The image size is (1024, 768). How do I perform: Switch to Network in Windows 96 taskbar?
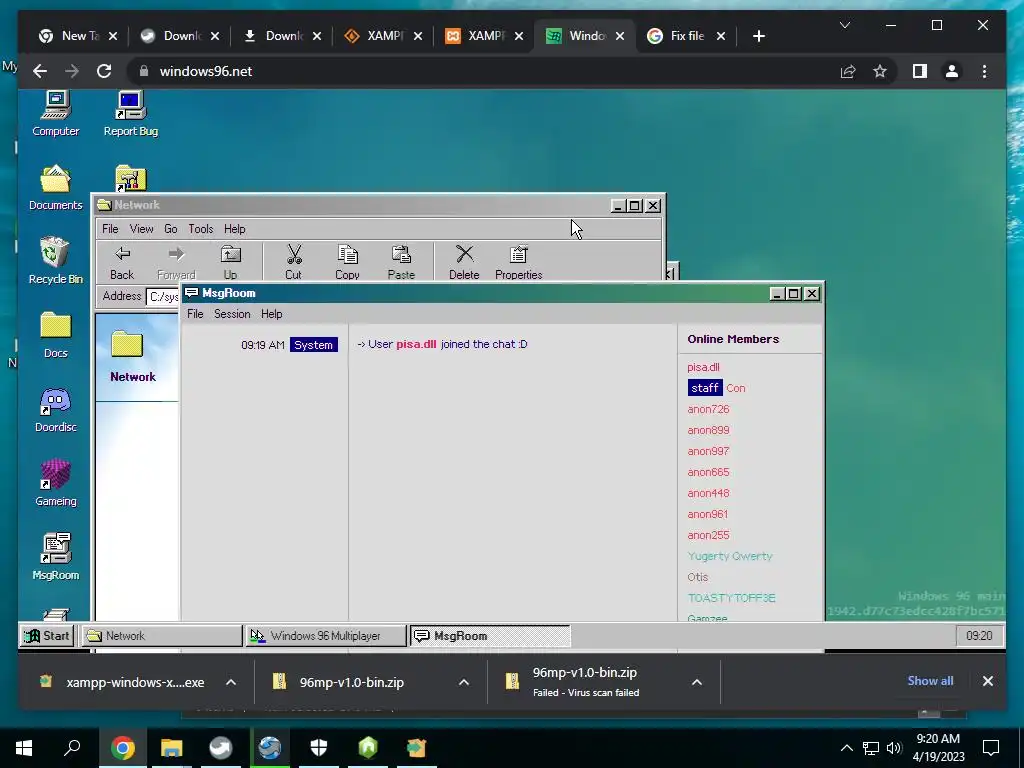coord(161,635)
